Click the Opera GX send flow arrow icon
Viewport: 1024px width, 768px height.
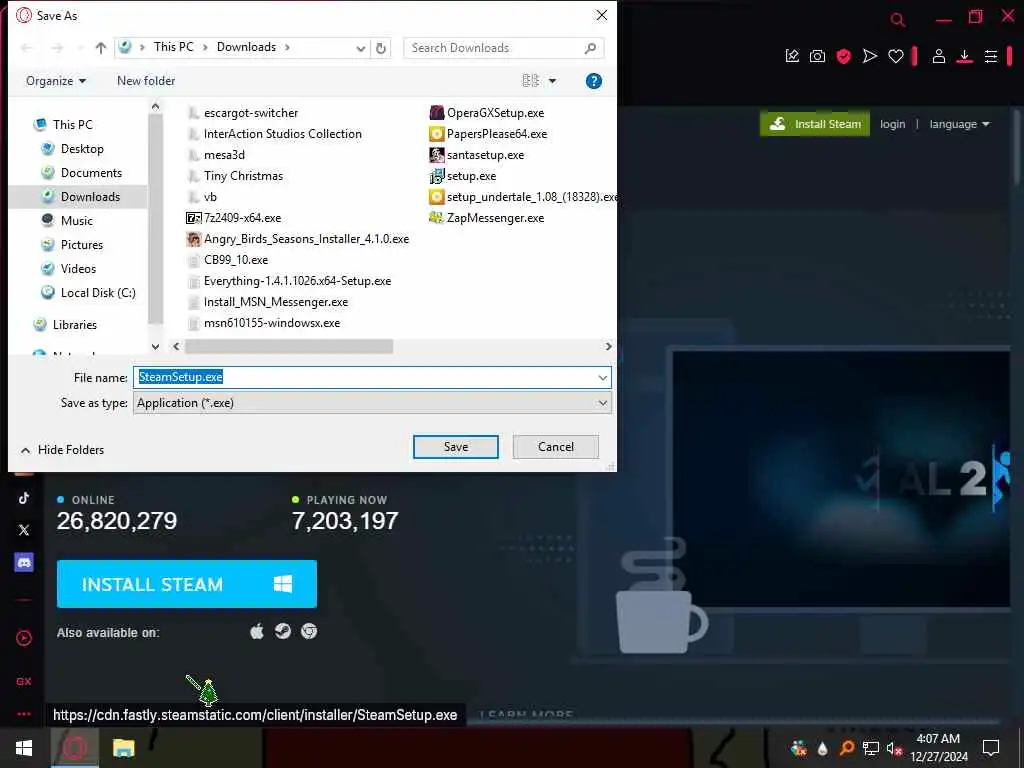[869, 56]
